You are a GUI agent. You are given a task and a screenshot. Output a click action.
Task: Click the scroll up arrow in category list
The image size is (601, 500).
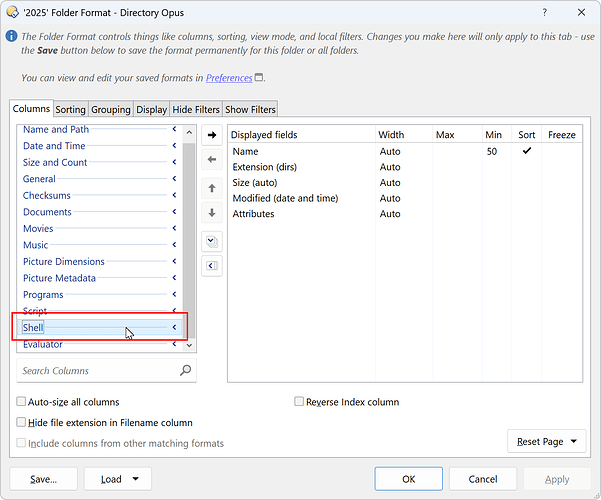pyautogui.click(x=189, y=132)
